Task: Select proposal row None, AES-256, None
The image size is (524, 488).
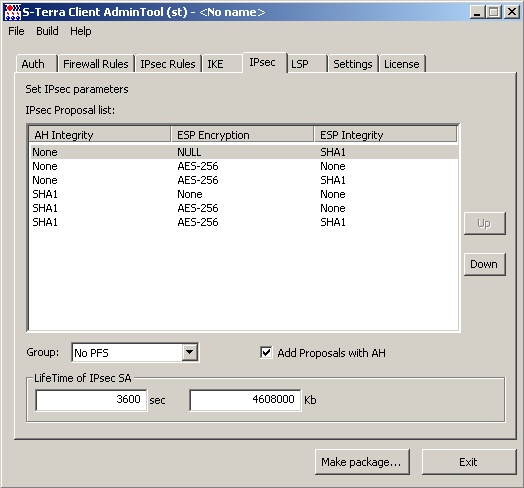Action: pos(244,166)
